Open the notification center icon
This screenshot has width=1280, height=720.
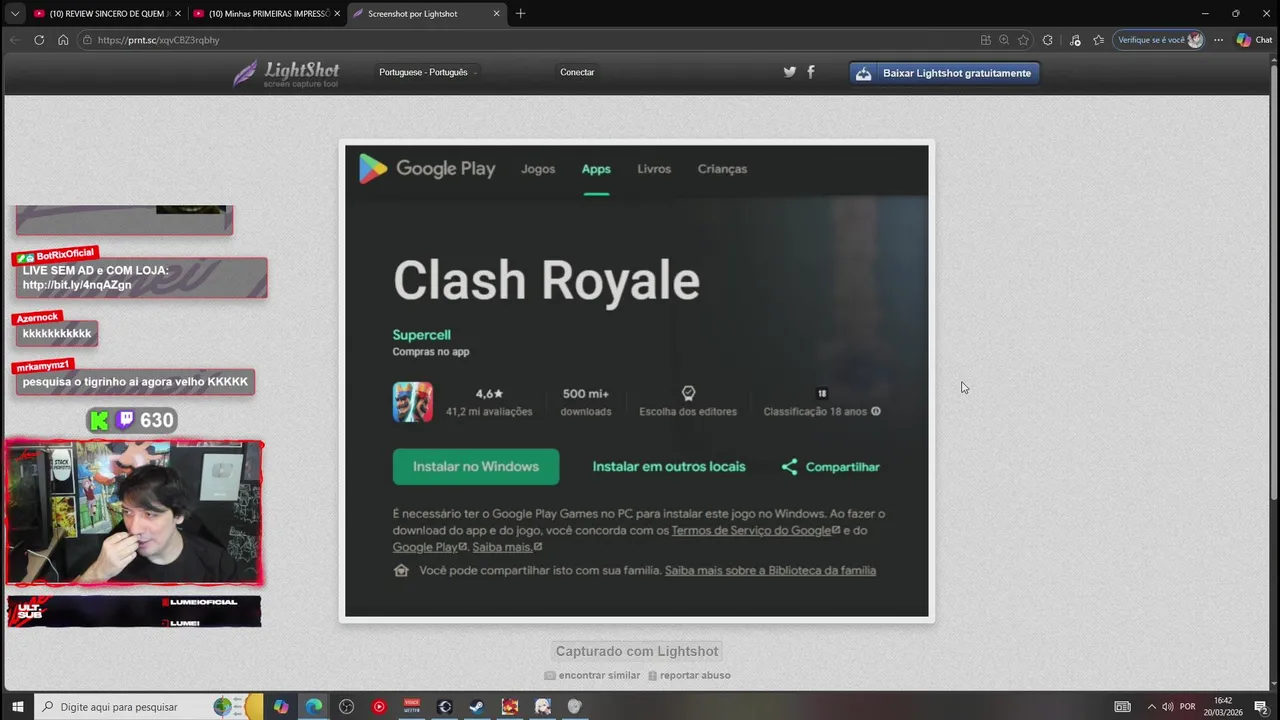(x=1261, y=706)
